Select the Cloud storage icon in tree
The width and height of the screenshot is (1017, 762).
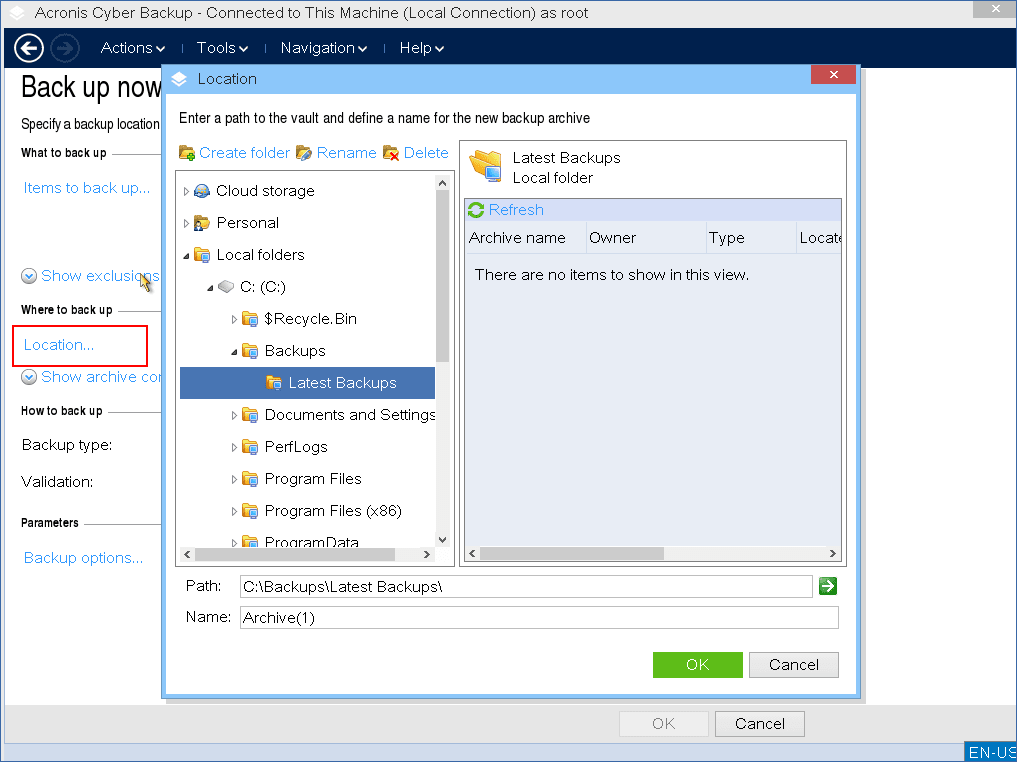coord(203,191)
